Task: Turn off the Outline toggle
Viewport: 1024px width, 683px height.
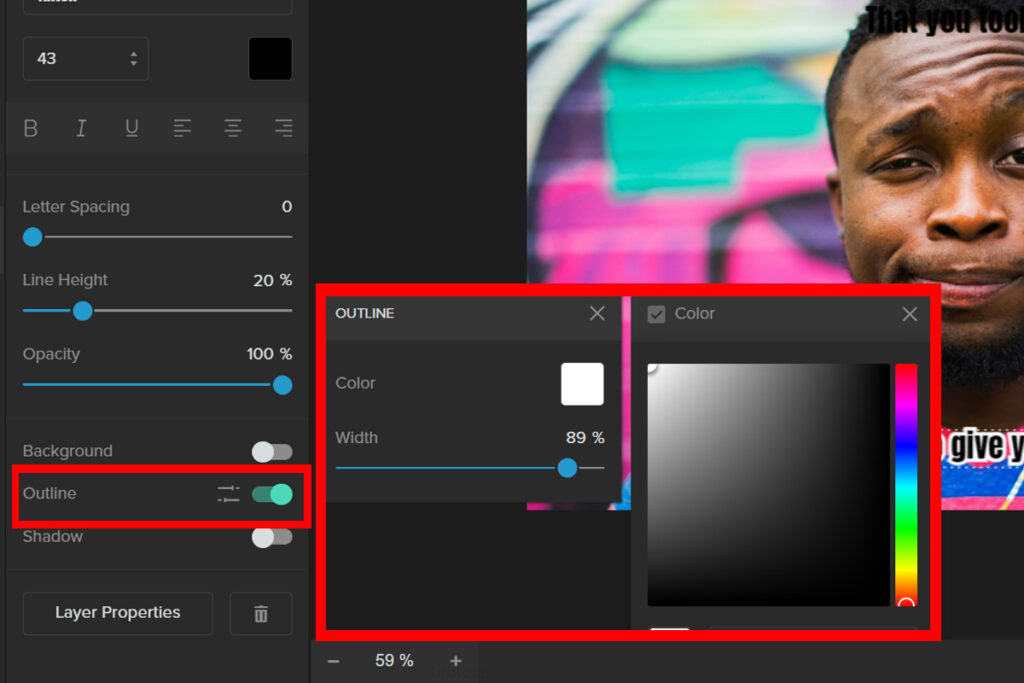Action: [272, 493]
